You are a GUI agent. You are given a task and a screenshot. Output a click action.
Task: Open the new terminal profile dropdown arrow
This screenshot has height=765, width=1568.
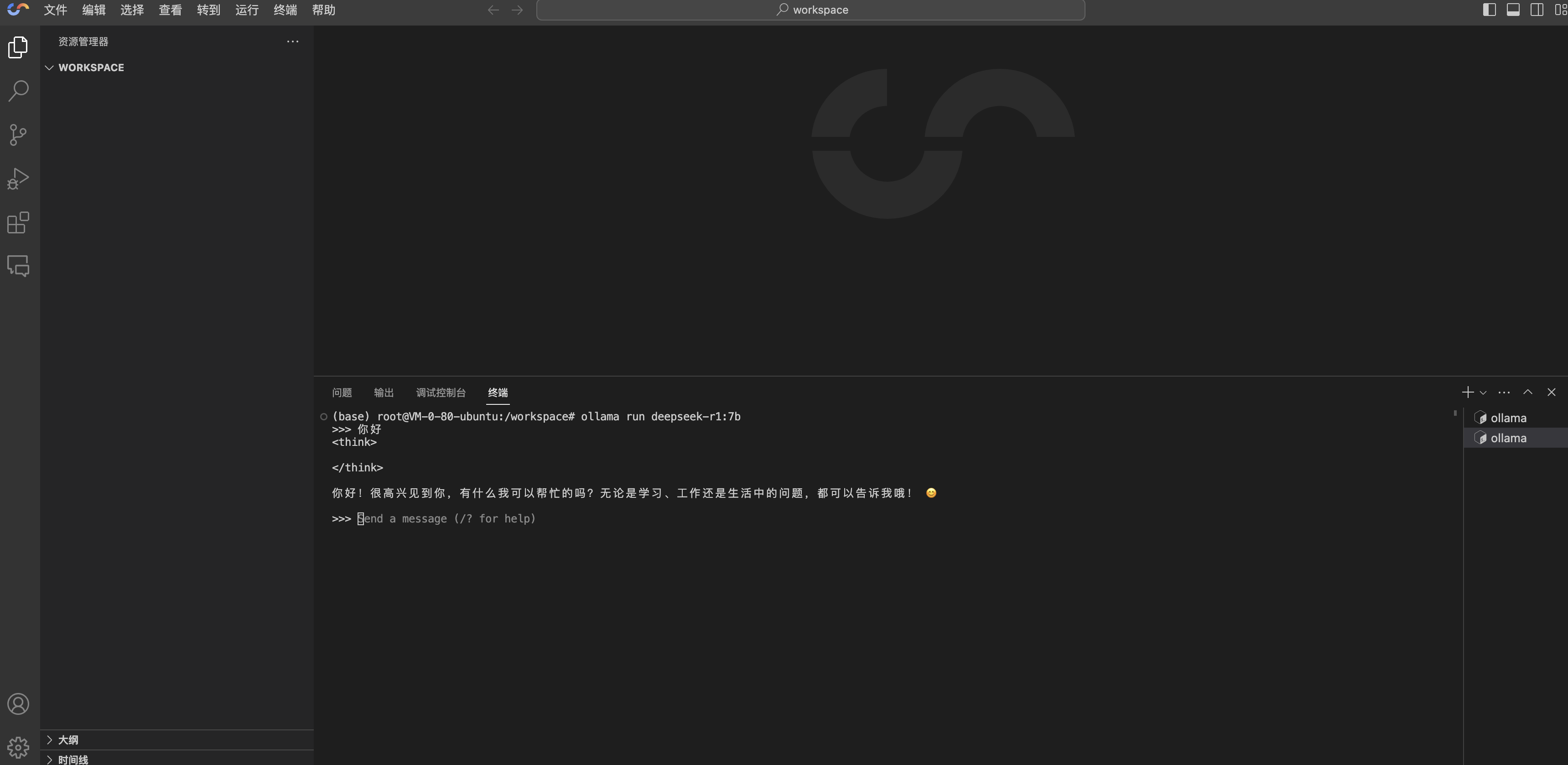point(1483,393)
